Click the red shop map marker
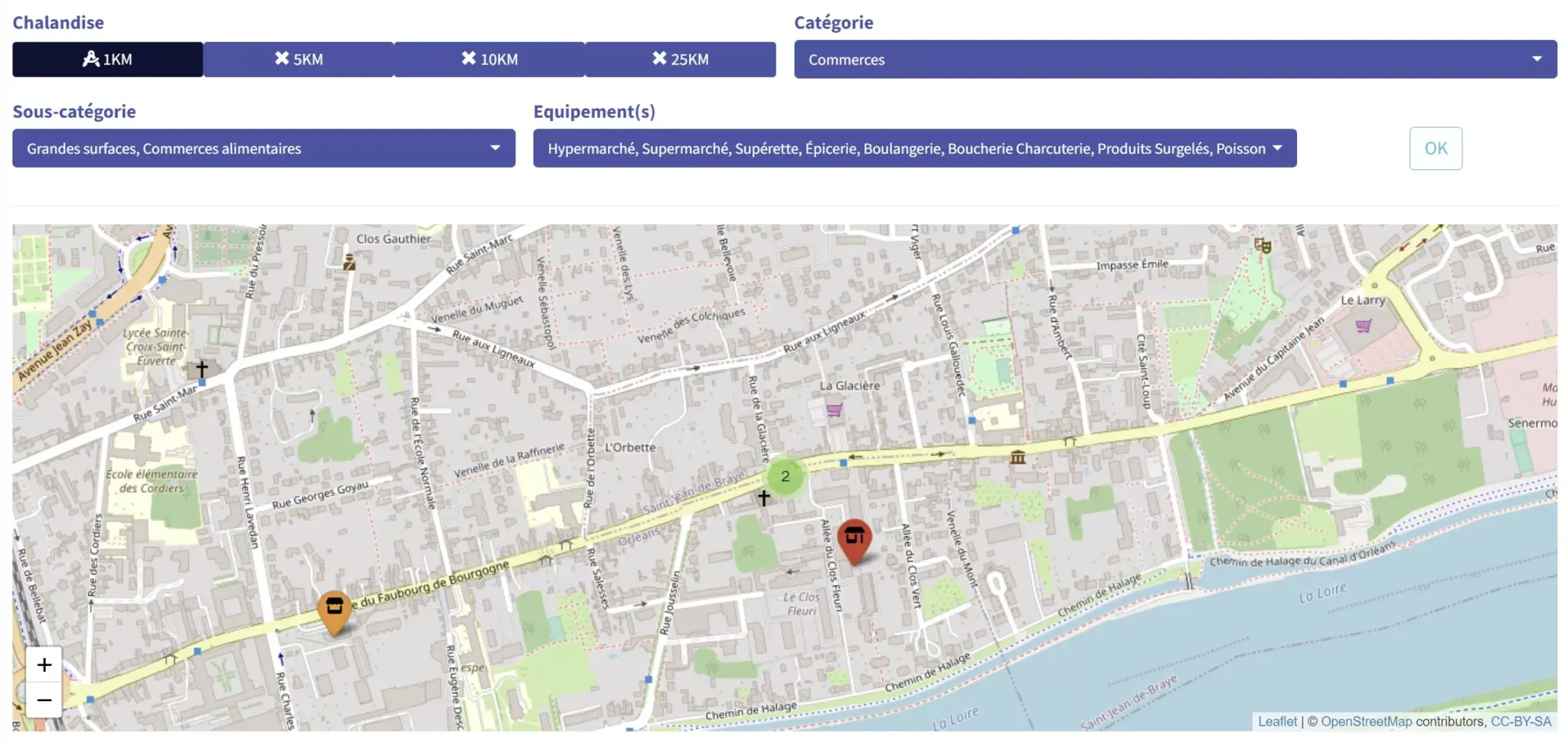The image size is (1568, 747). point(854,539)
